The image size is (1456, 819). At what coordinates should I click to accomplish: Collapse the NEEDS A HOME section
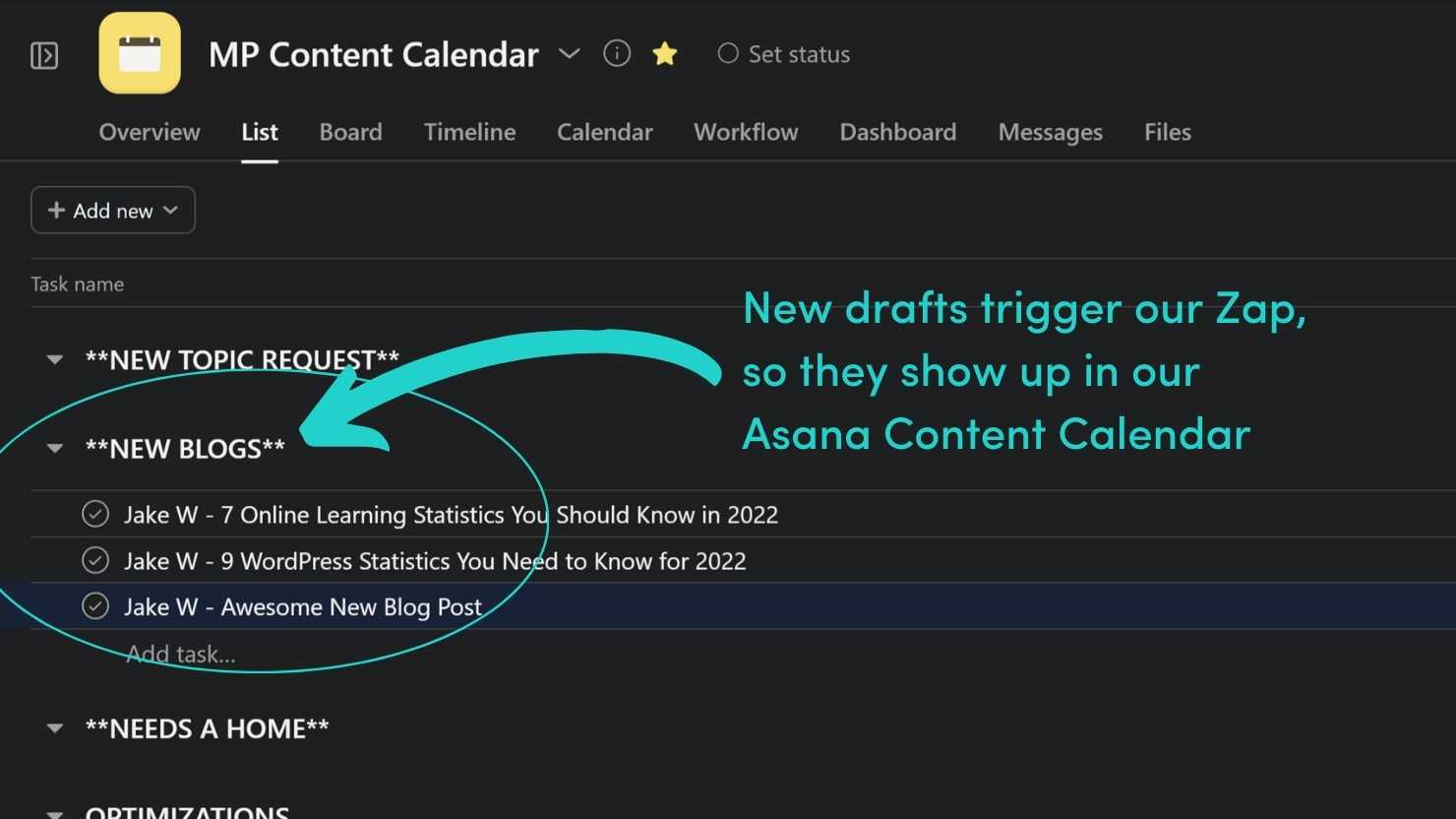(55, 728)
